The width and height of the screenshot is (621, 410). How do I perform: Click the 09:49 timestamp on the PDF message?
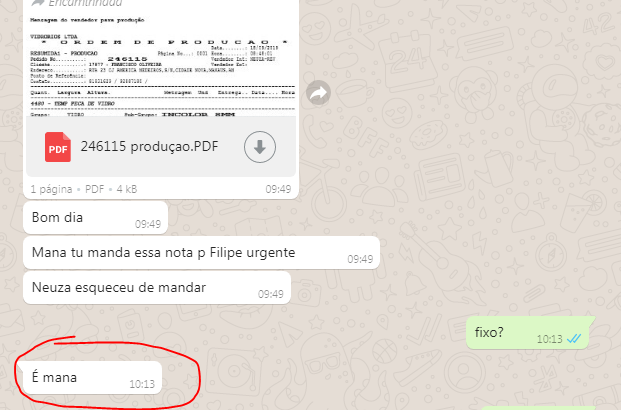tap(278, 189)
